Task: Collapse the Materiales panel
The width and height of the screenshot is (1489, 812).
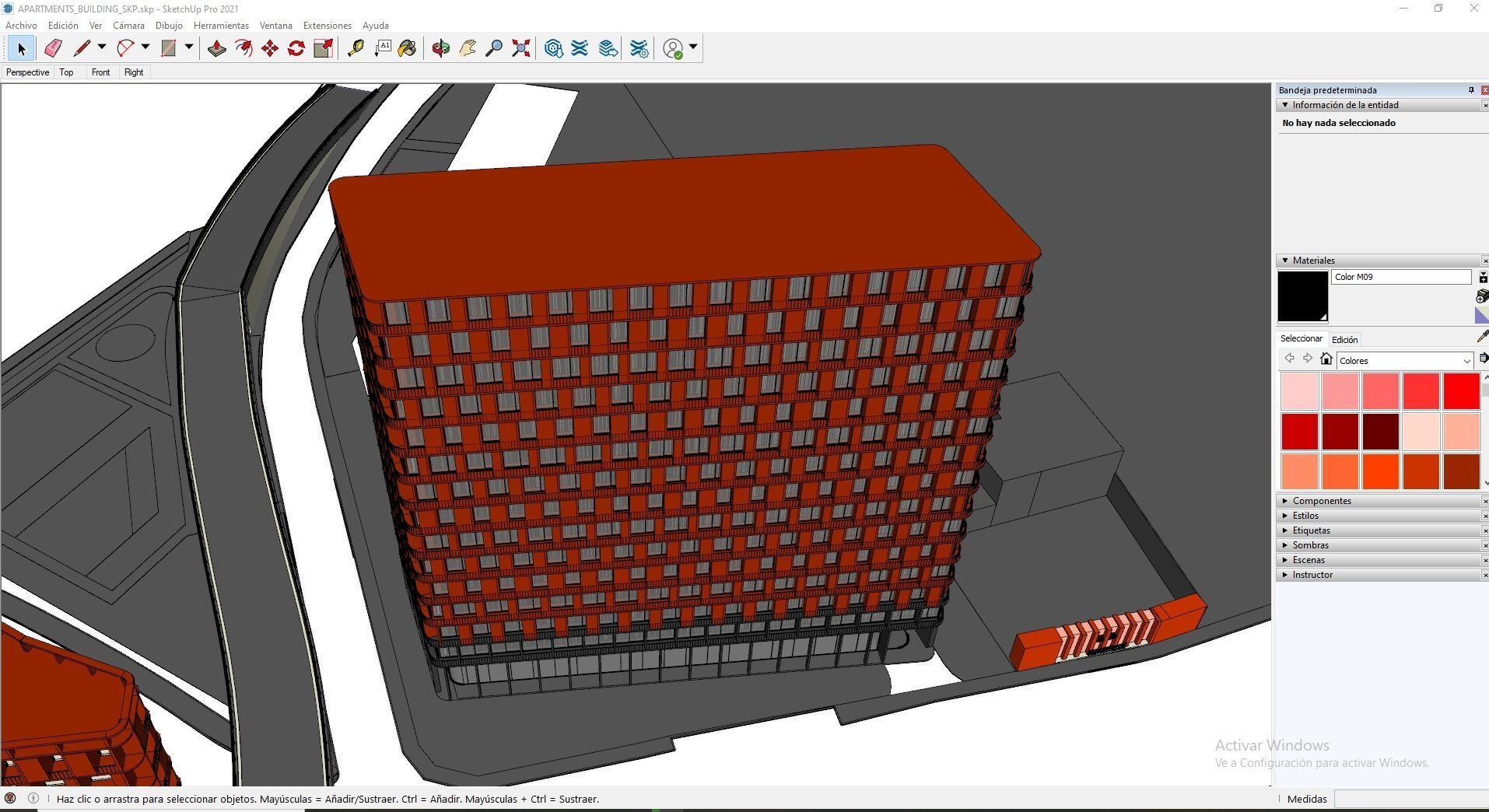Action: click(1285, 261)
